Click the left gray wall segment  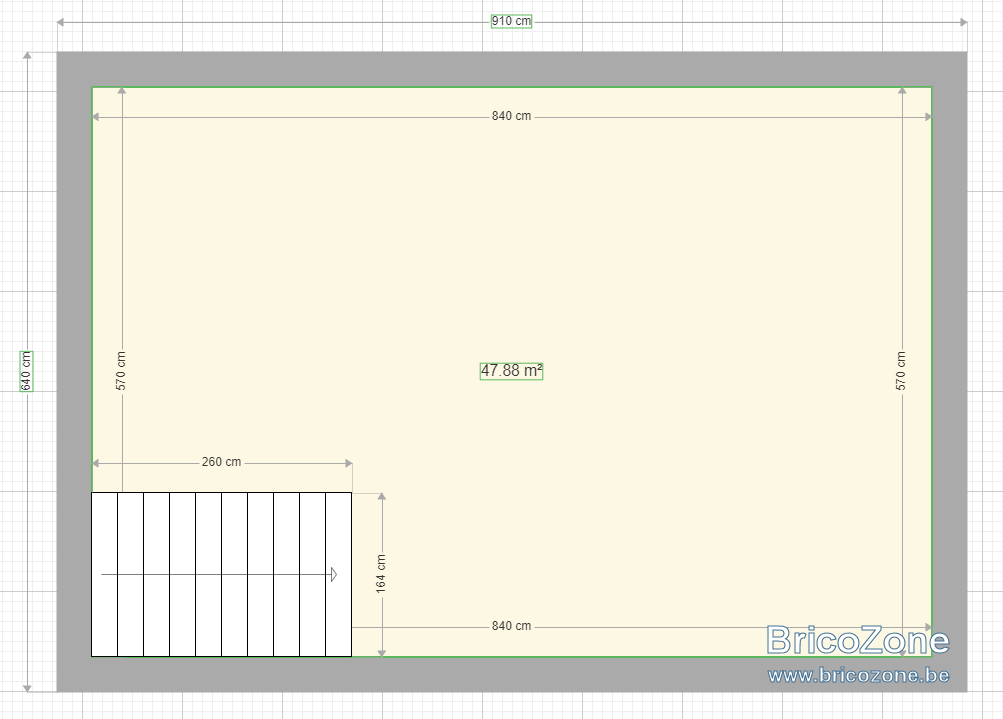click(x=74, y=372)
